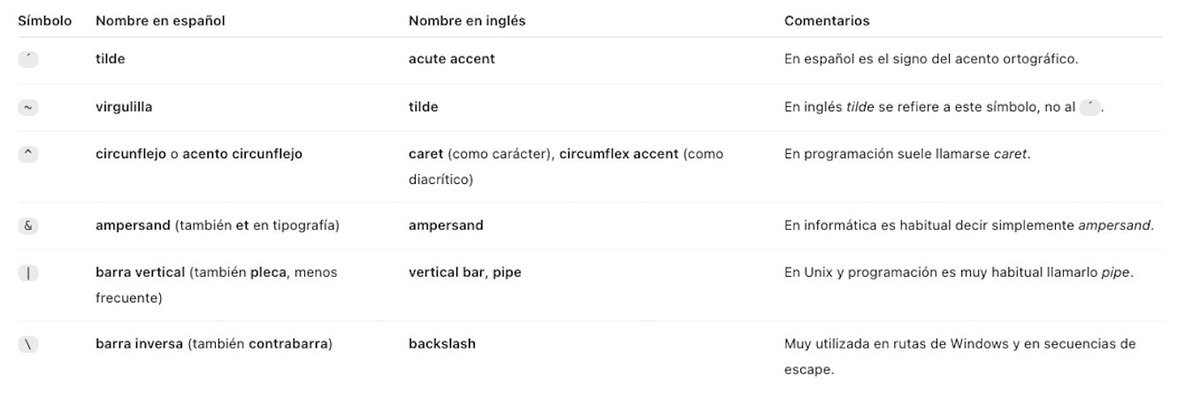This screenshot has width=1200, height=398.
Task: Click the bold word virgulilla
Action: pyautogui.click(x=124, y=106)
